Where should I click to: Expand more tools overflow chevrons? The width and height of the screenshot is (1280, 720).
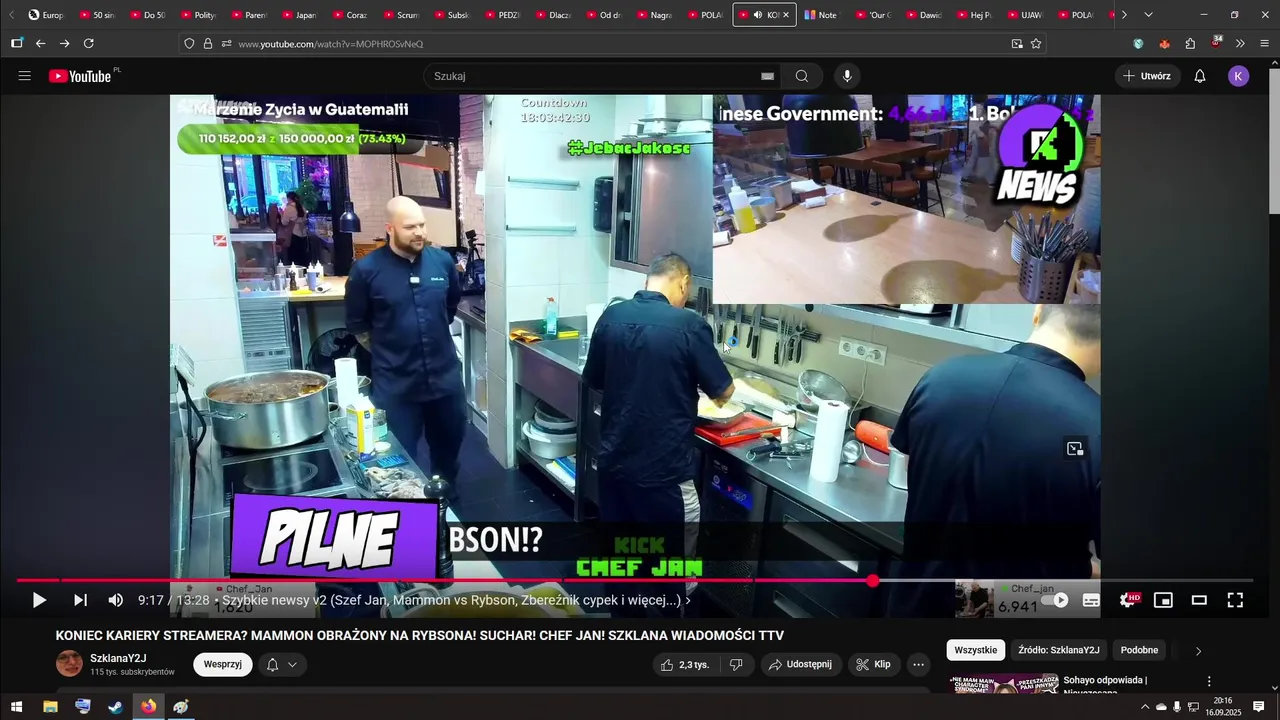click(x=1240, y=44)
